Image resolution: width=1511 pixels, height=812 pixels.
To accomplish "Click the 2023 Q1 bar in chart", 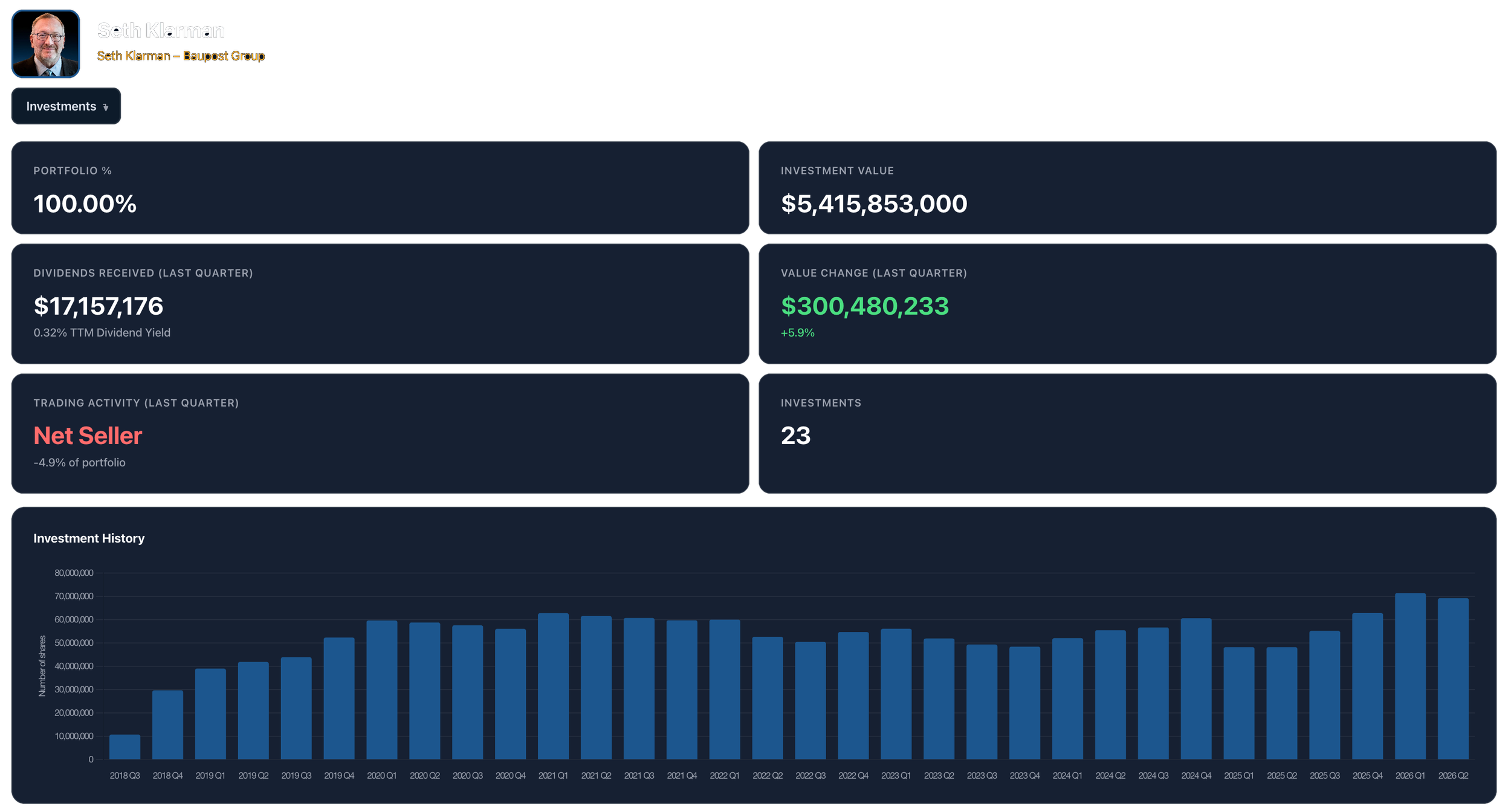I will 896,694.
